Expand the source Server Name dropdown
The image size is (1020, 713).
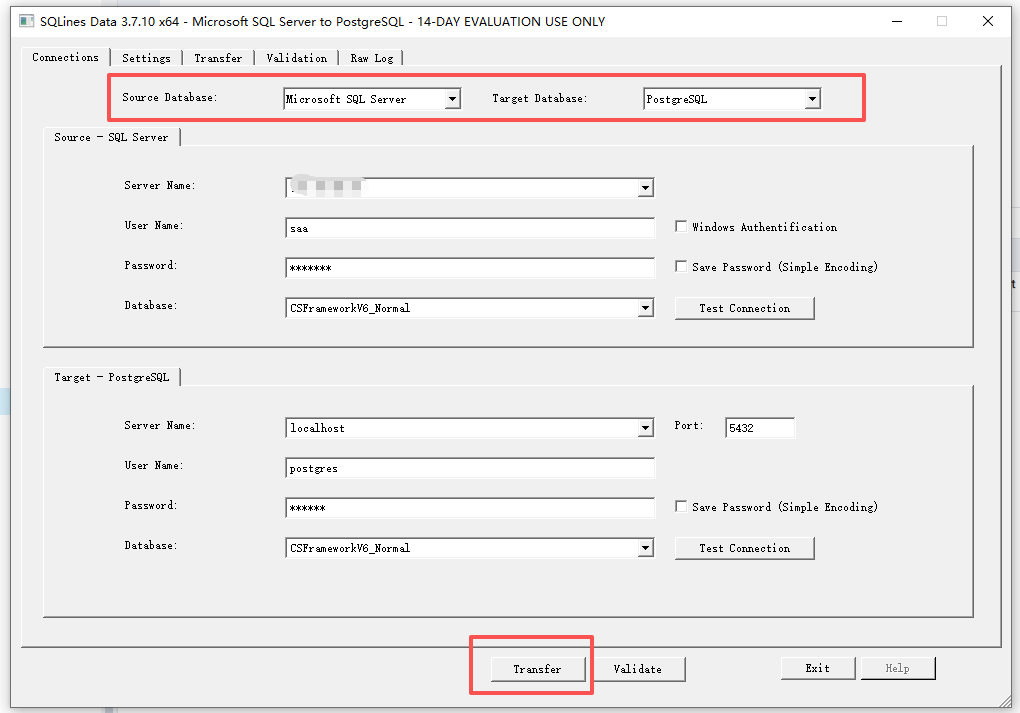click(646, 187)
